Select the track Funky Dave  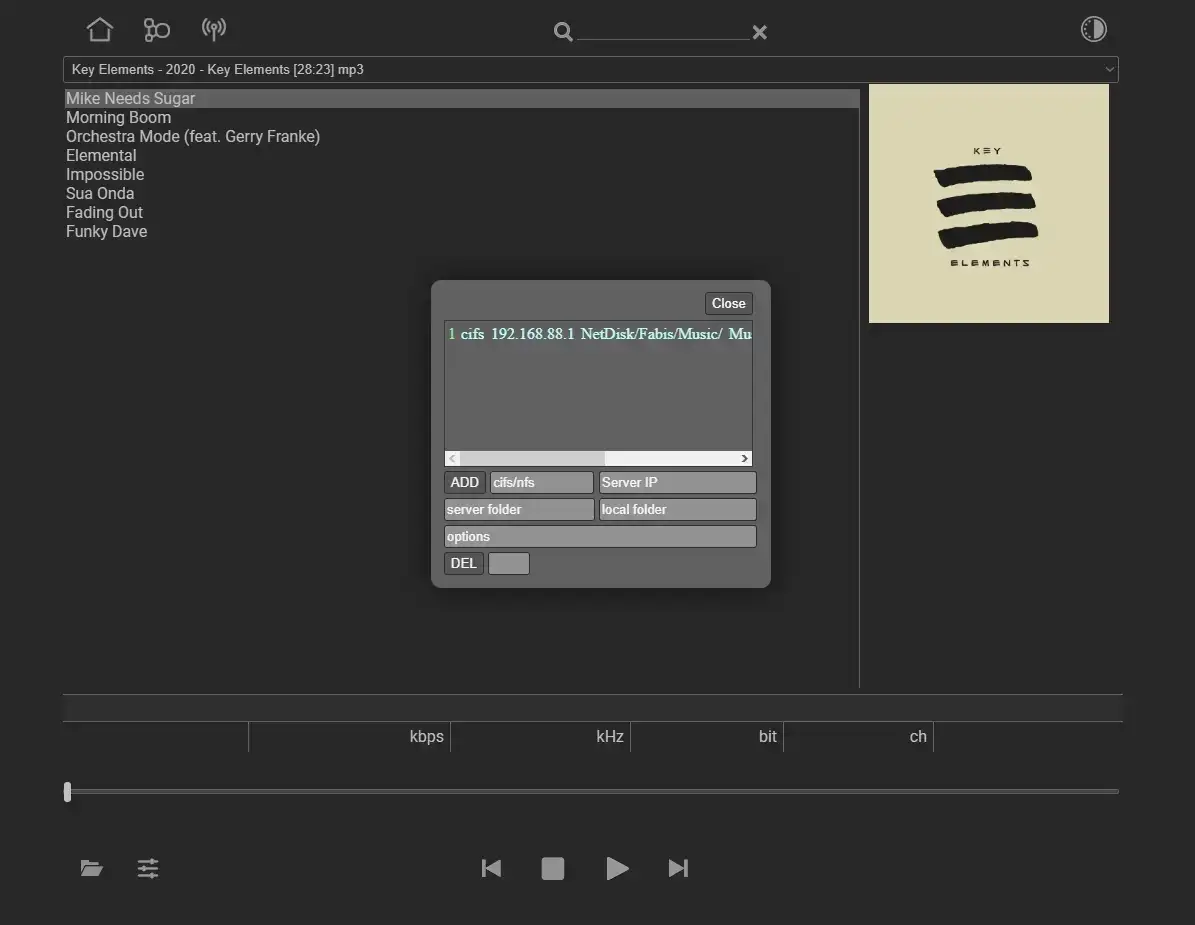(106, 231)
